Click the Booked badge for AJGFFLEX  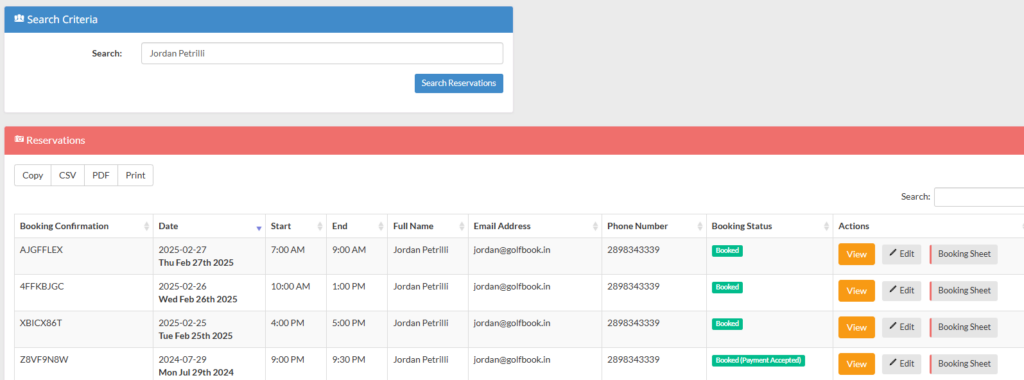(727, 250)
